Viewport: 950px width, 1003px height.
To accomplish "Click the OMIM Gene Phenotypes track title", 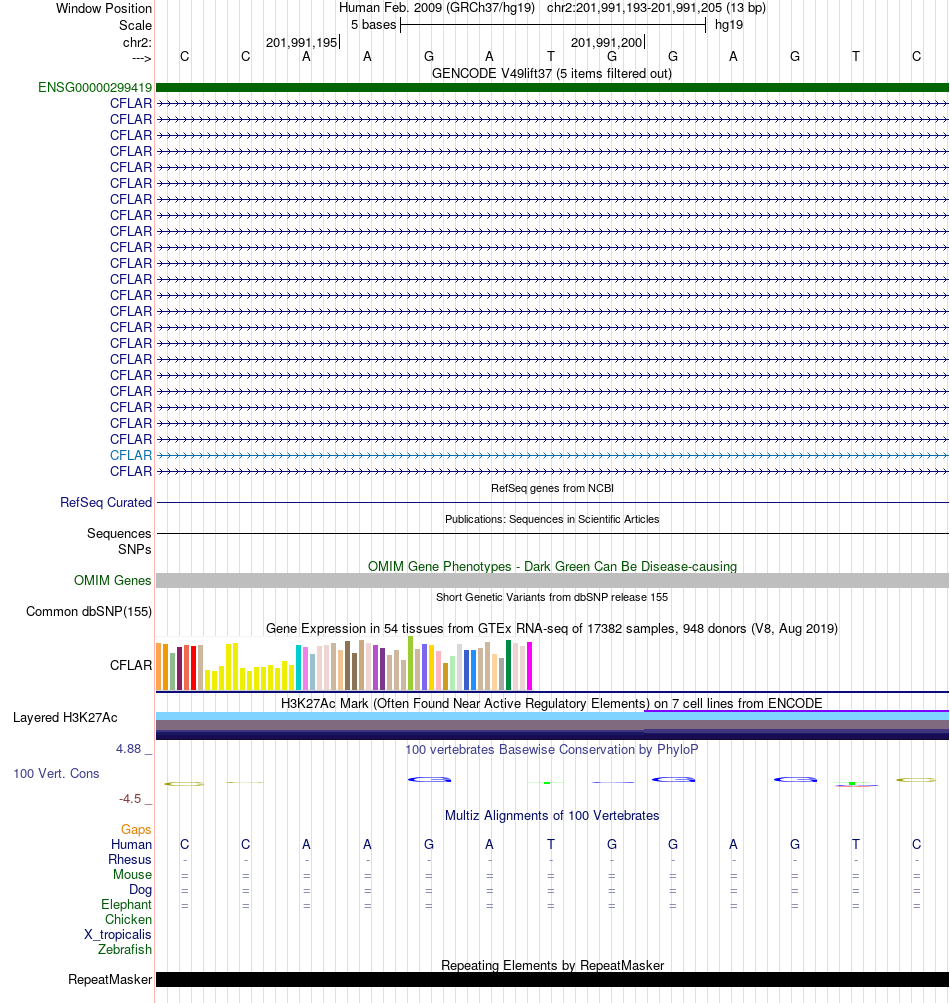I will (552, 567).
